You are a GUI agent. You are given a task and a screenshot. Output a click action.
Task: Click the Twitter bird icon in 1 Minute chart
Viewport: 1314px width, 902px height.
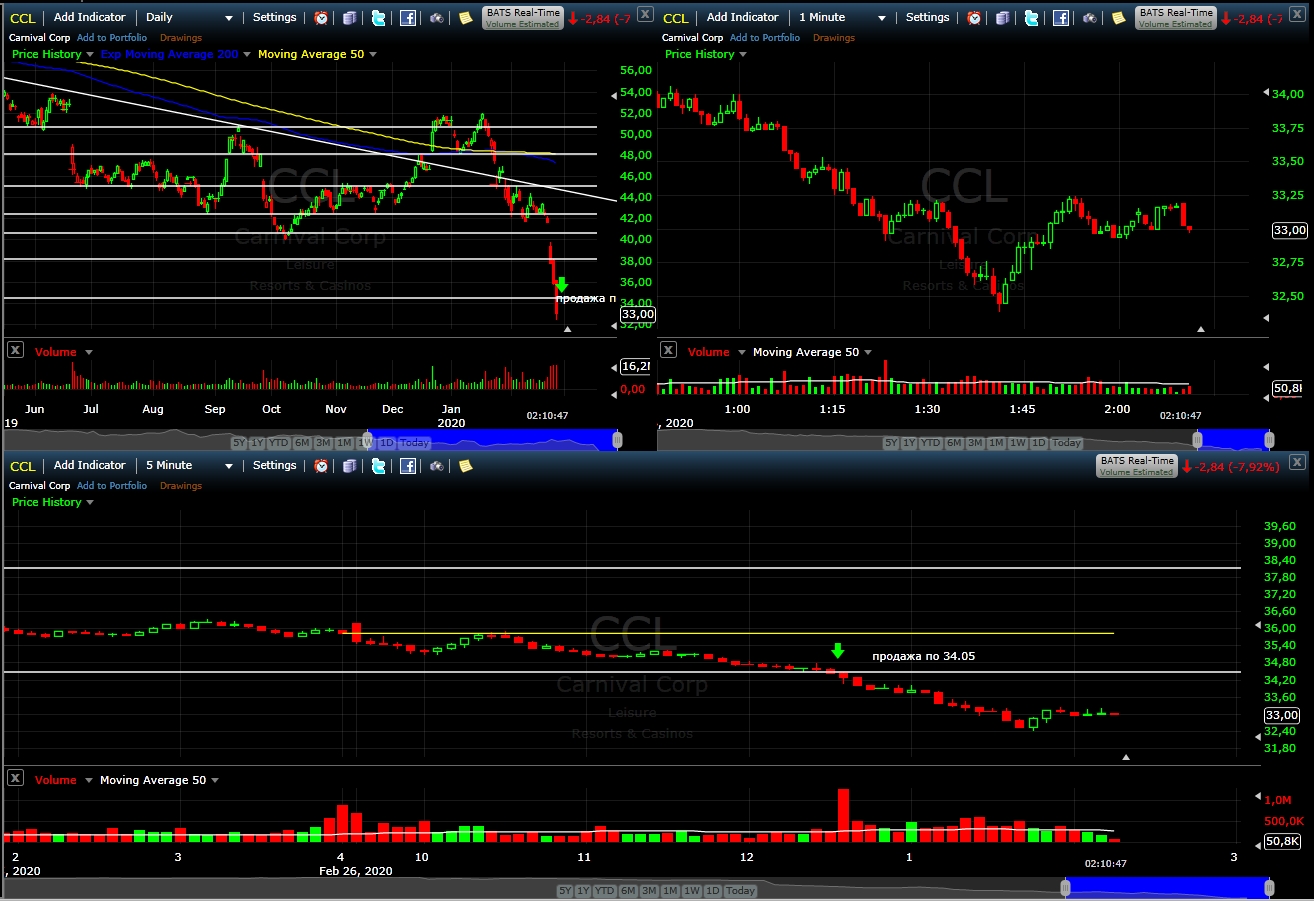1031,18
